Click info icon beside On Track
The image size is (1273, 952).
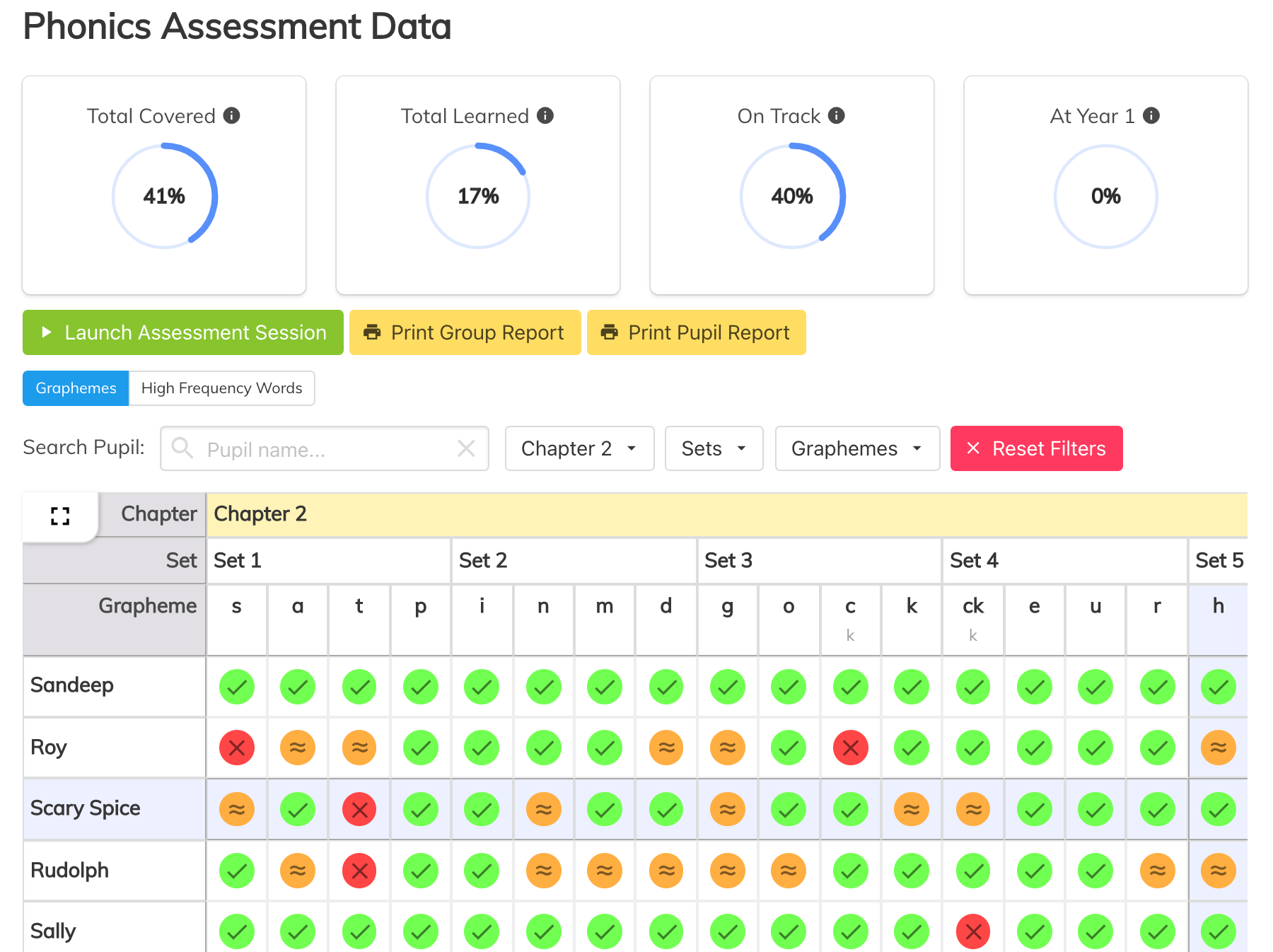[837, 115]
